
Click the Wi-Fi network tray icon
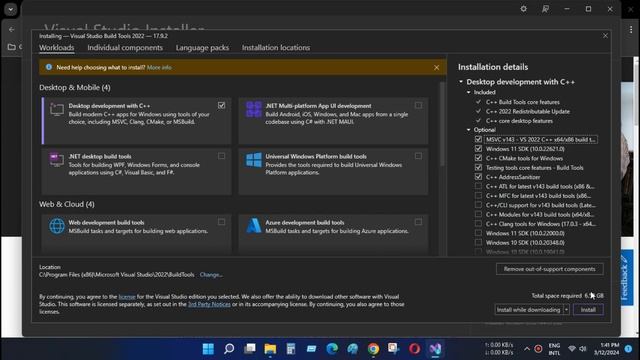[572, 349]
